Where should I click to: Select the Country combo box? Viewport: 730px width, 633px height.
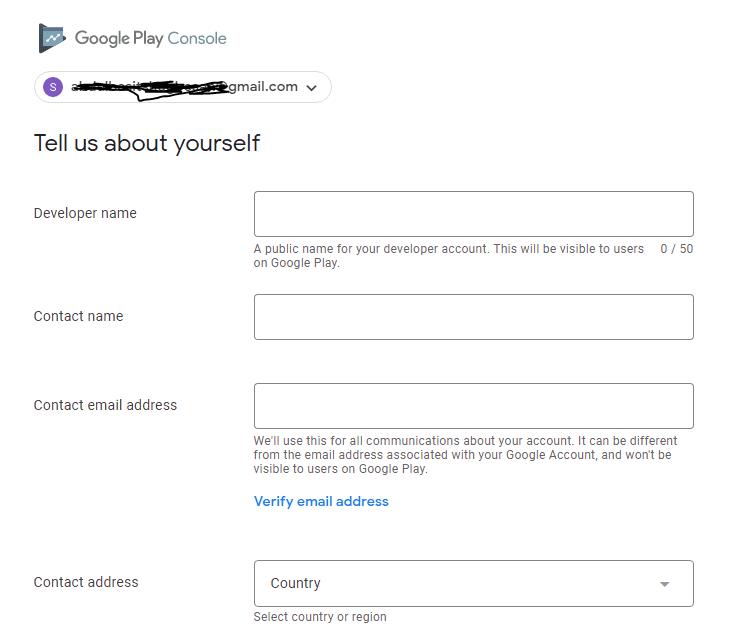tap(473, 583)
